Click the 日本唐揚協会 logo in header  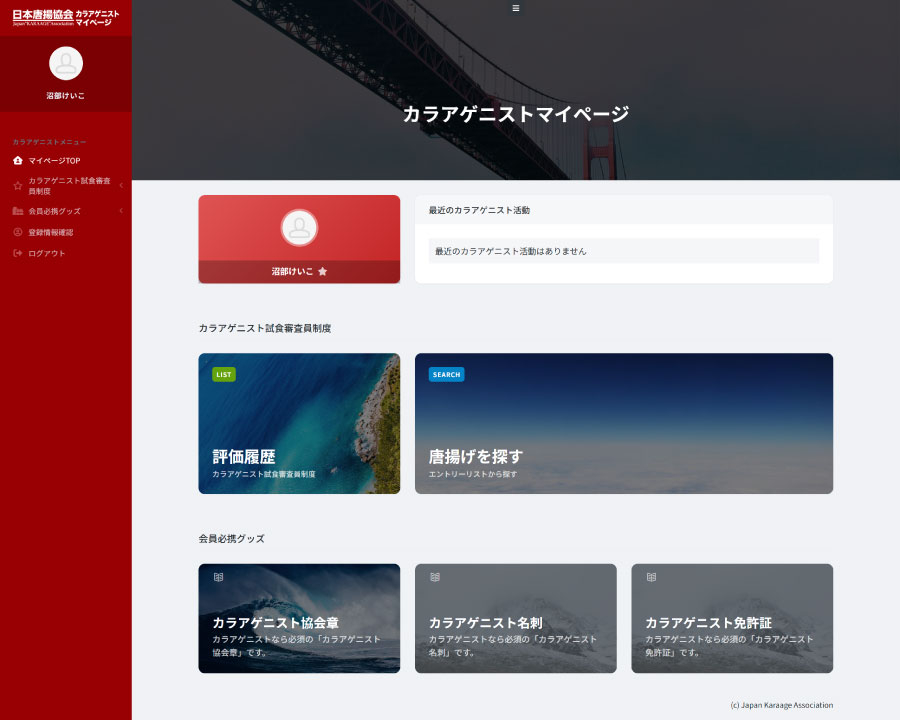43,18
